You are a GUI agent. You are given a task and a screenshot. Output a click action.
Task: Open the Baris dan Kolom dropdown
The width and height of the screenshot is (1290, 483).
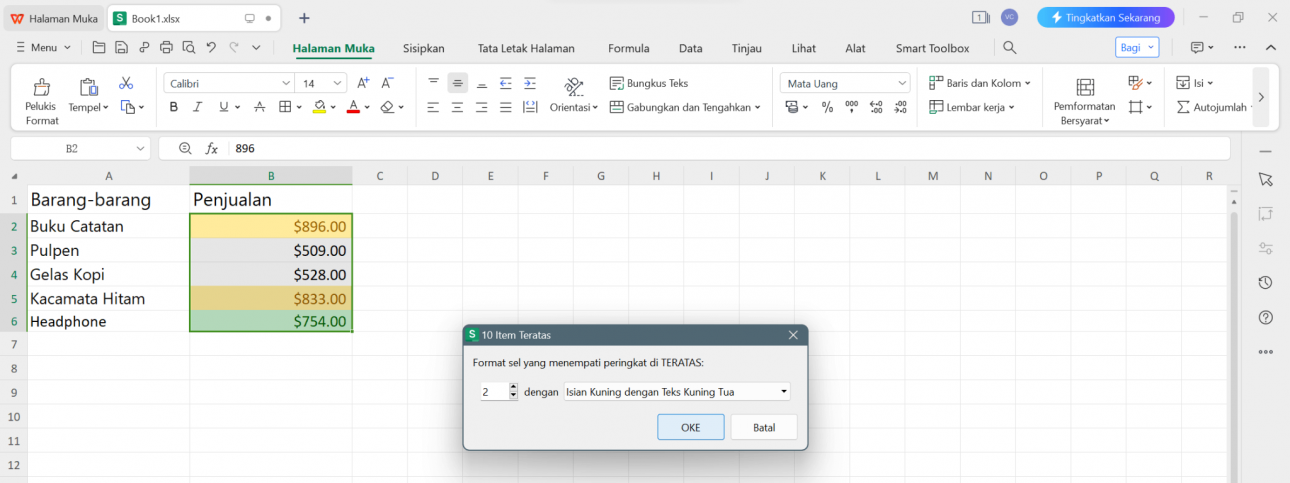(978, 83)
